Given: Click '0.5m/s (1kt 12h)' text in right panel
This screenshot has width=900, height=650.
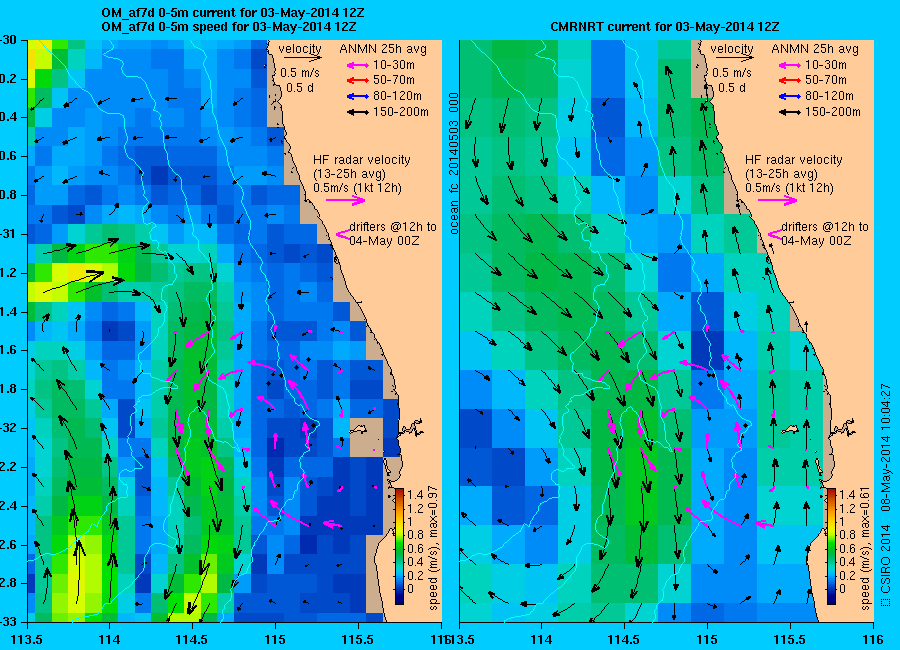Looking at the screenshot, I should coord(790,188).
